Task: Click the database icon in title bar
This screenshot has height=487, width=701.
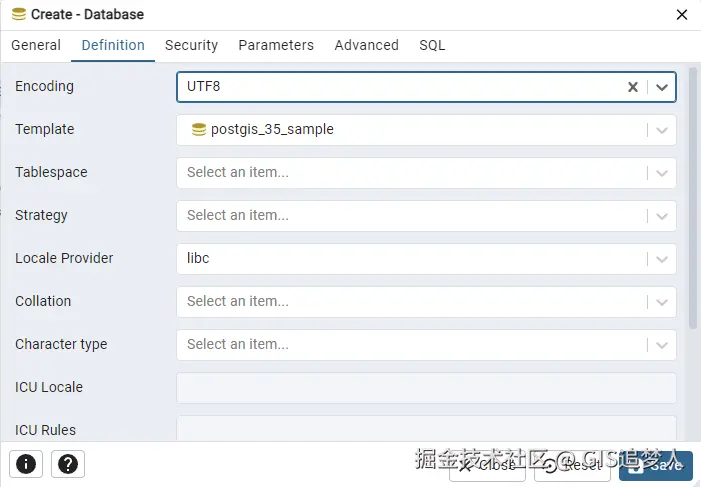Action: point(18,15)
